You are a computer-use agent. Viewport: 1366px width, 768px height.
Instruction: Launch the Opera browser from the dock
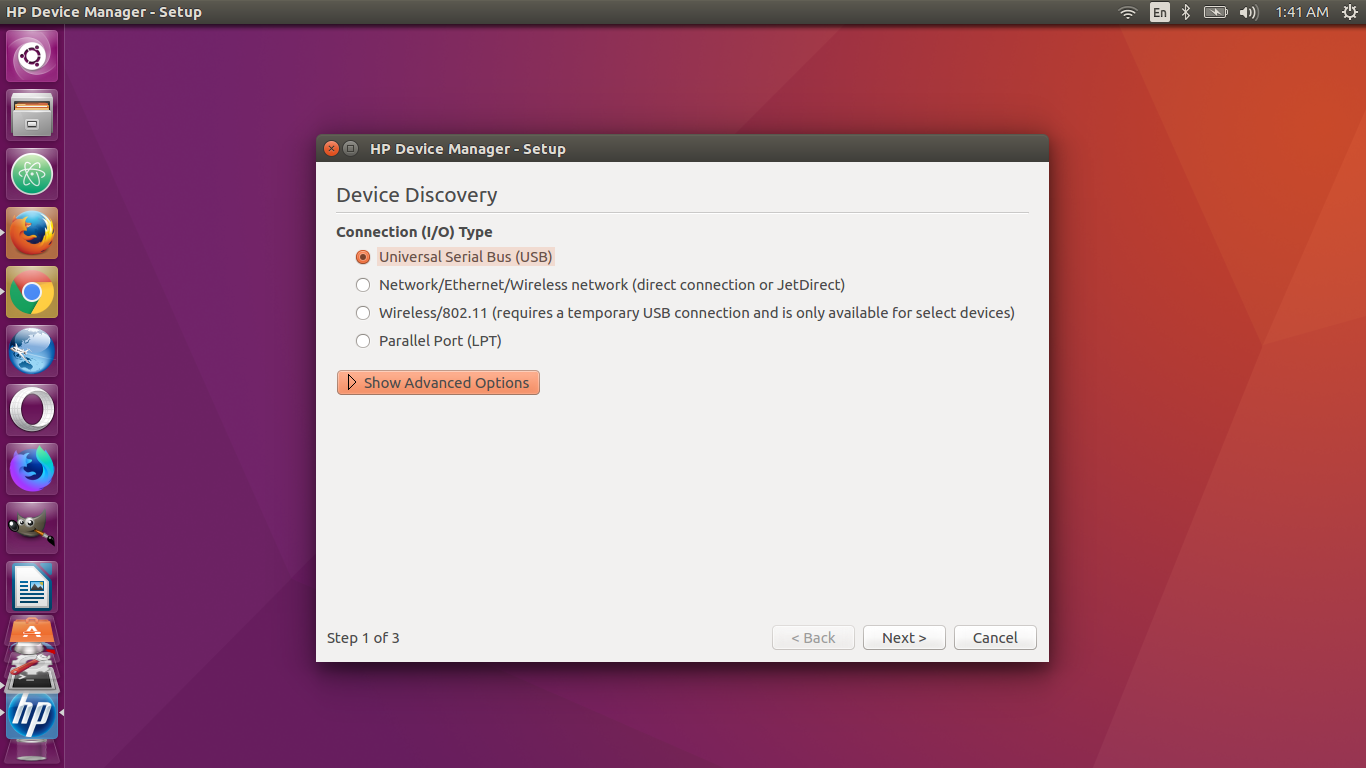[x=32, y=410]
